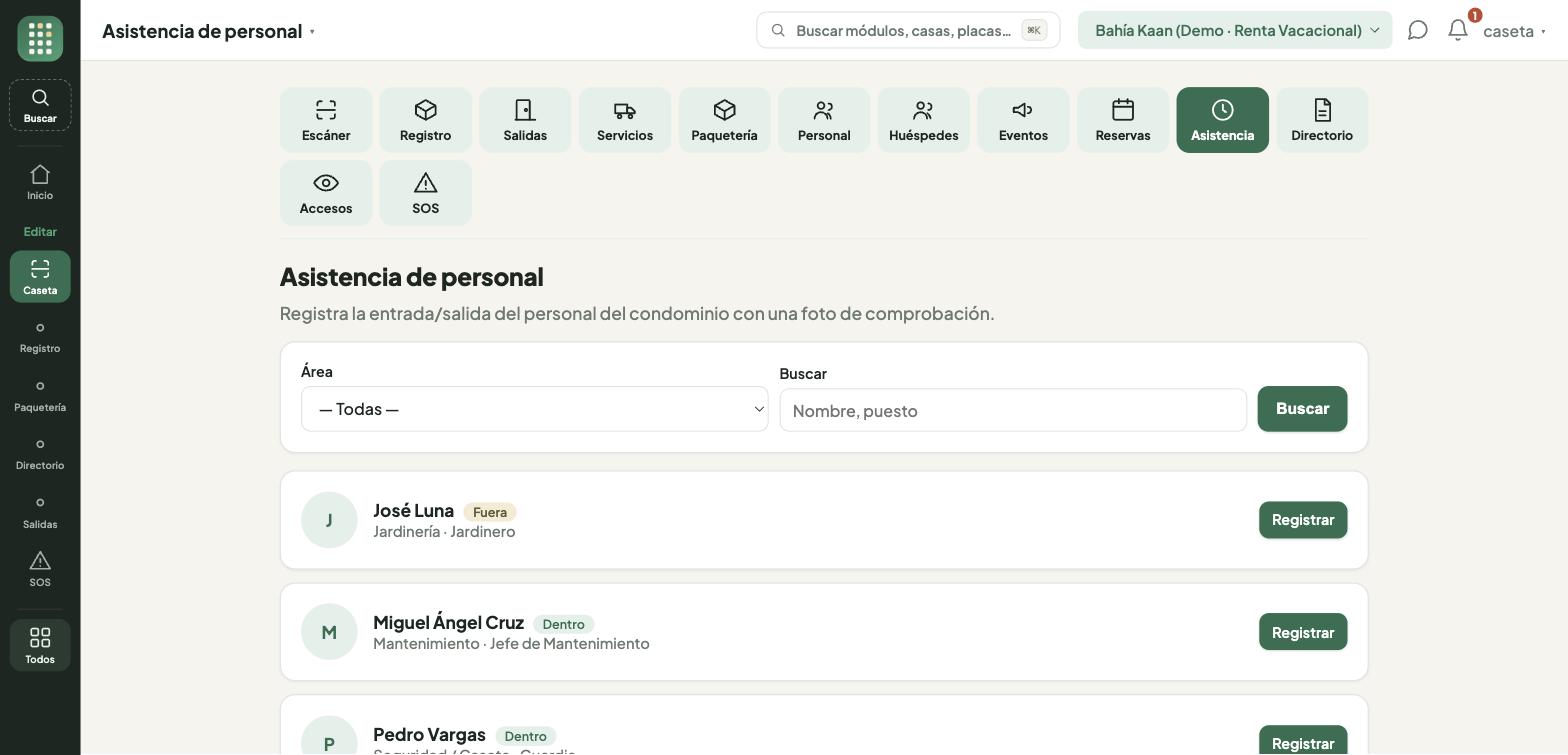
Task: Click Registrar for Pedro Vargas
Action: coord(1303,742)
